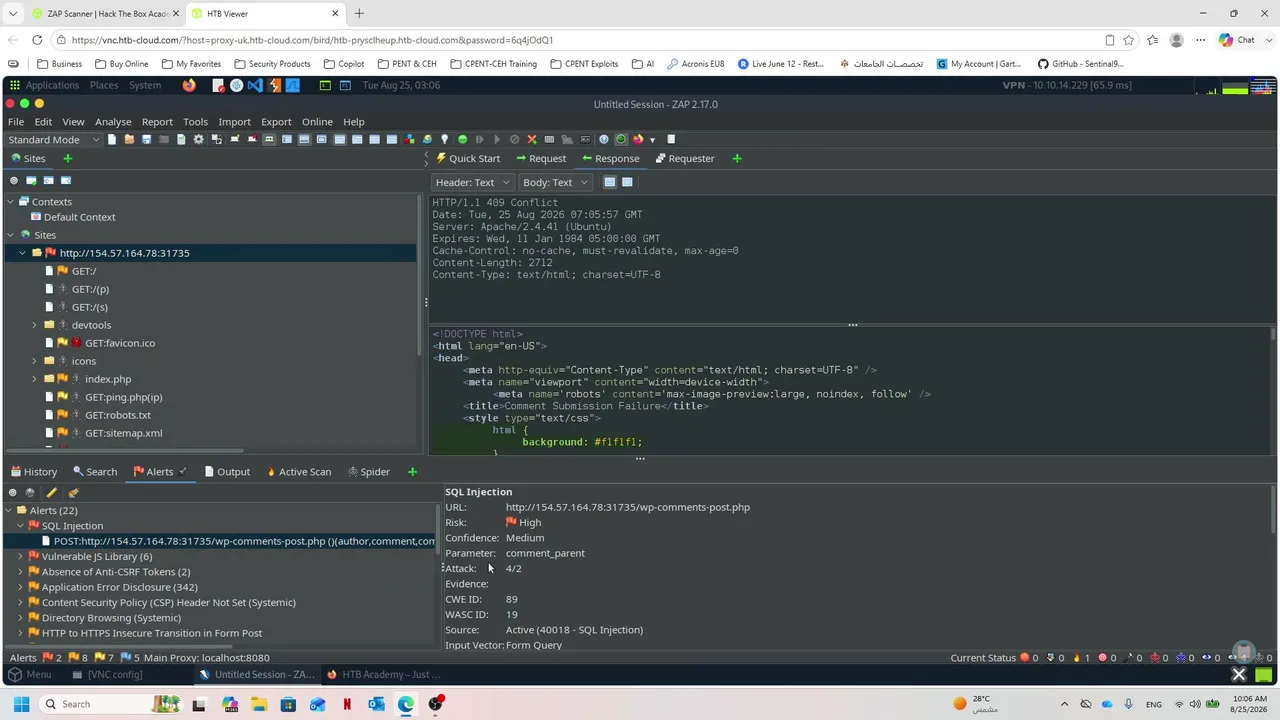Screen dimensions: 1280x720
Task: Open the Tools menu
Action: pos(195,122)
